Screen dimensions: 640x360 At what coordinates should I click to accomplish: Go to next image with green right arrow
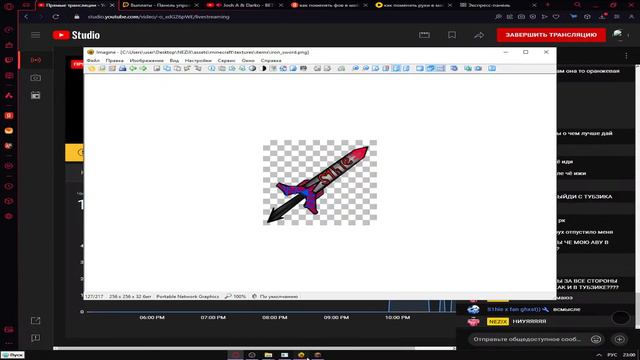[x=143, y=69]
